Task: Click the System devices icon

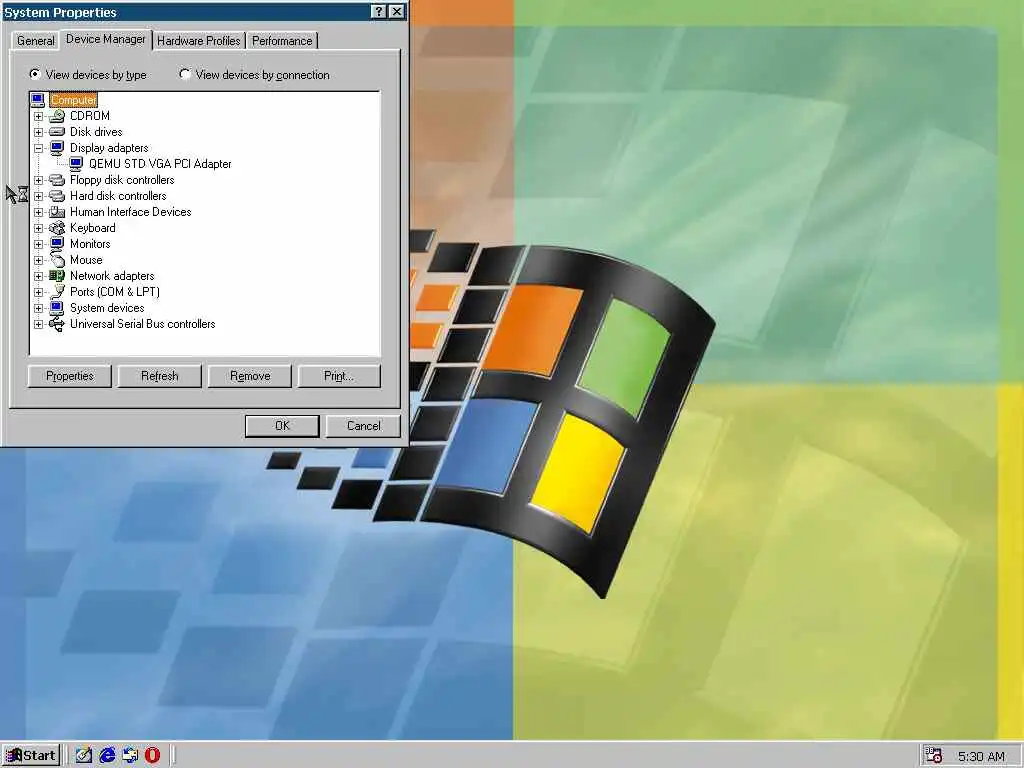Action: pos(57,308)
